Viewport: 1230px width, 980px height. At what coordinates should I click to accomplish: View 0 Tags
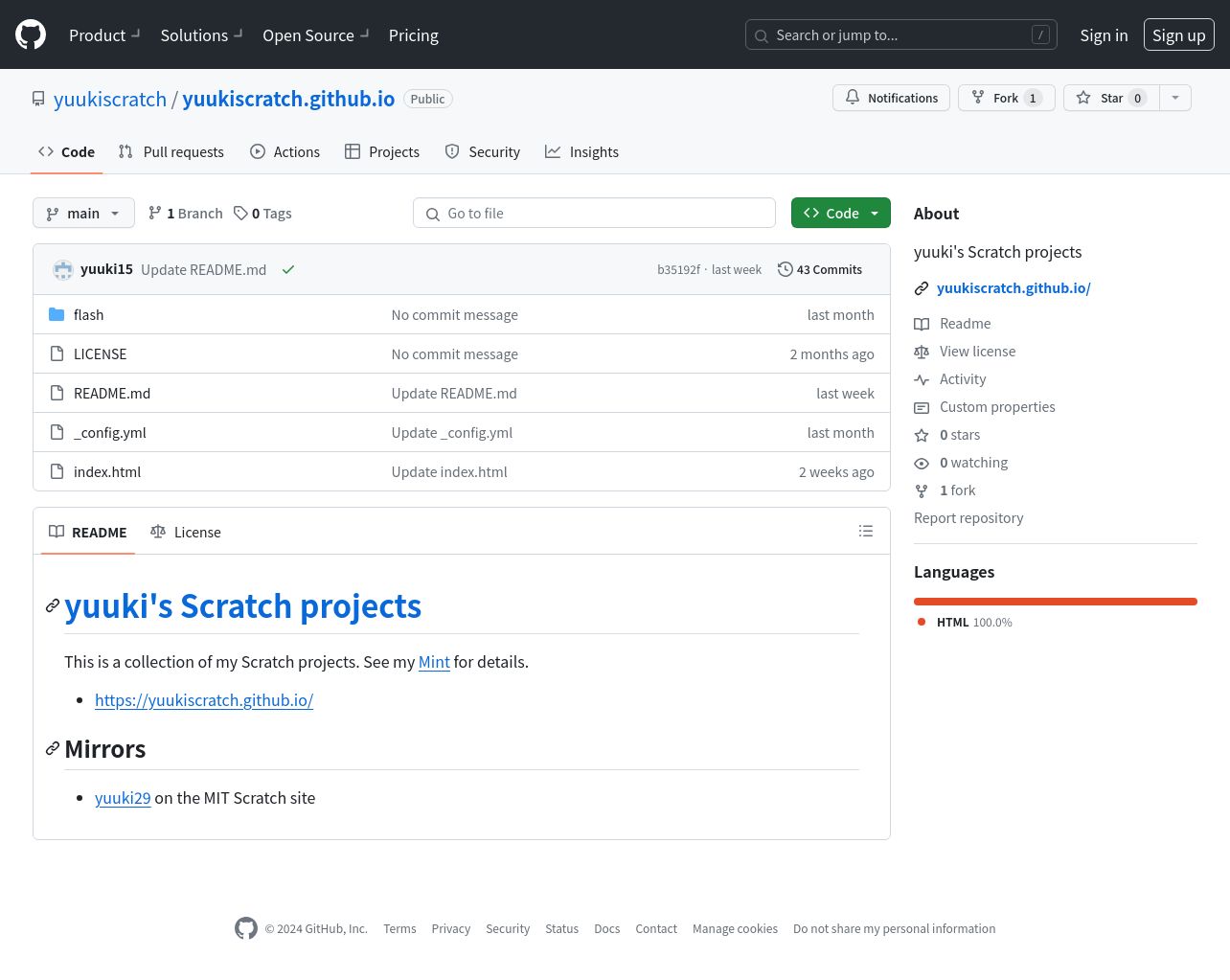[262, 213]
